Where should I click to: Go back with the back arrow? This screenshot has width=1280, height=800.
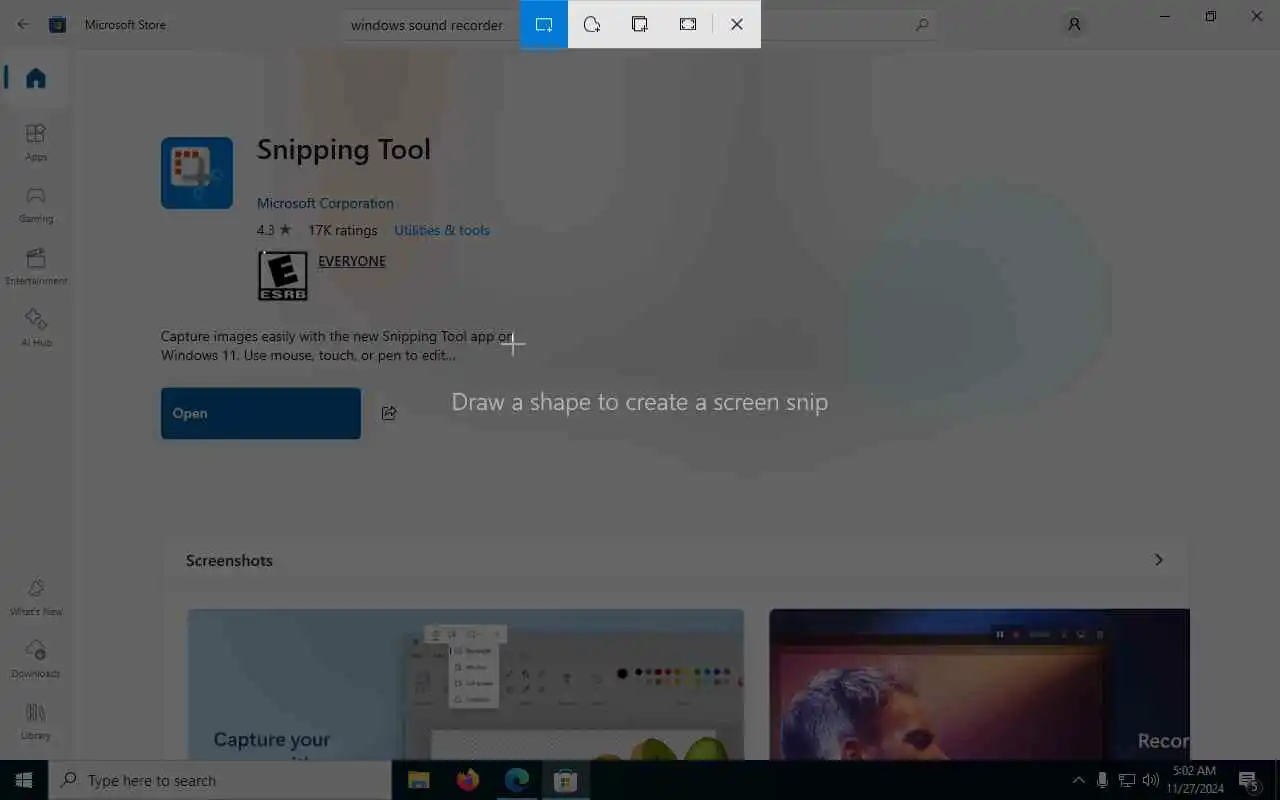23,24
